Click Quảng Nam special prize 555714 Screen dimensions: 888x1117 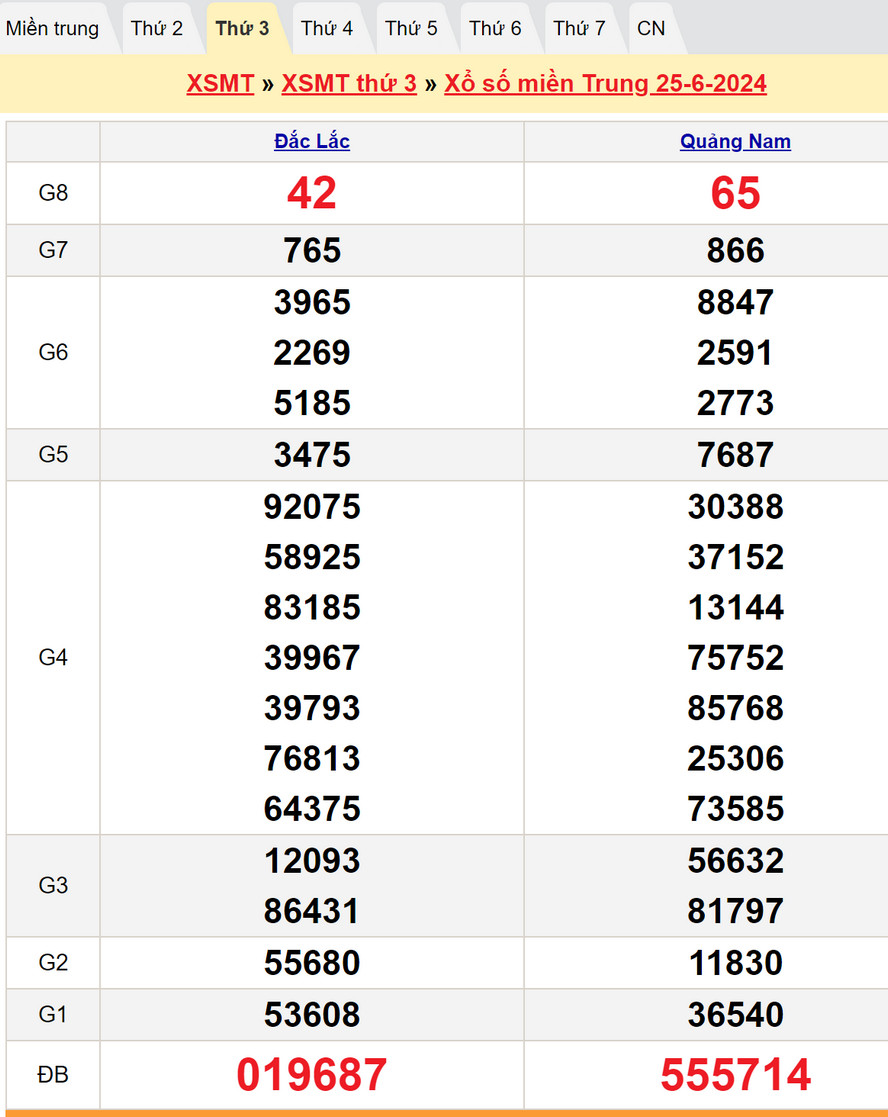point(735,1075)
